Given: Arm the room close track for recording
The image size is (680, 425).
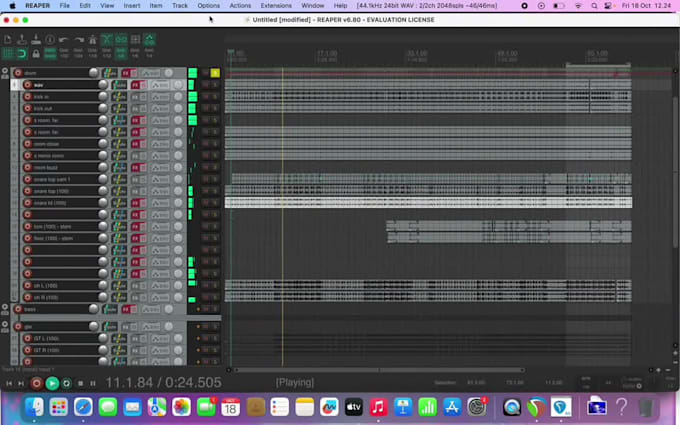Looking at the screenshot, I should point(28,144).
